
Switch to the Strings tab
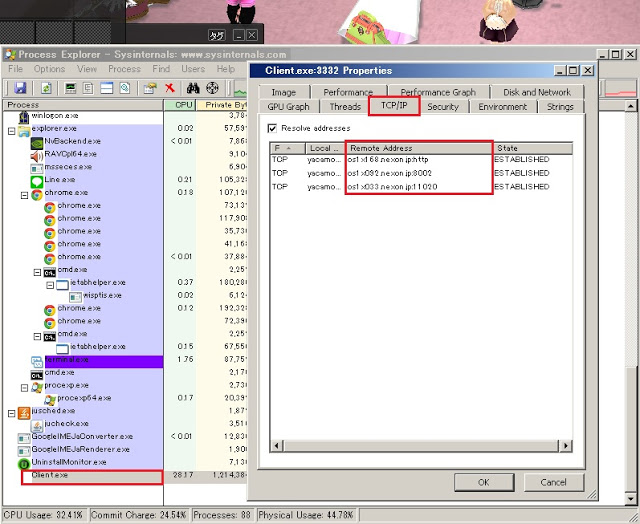point(560,107)
